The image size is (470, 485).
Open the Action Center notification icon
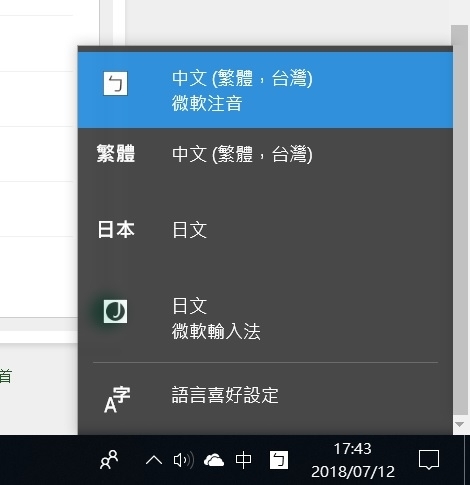click(x=429, y=460)
